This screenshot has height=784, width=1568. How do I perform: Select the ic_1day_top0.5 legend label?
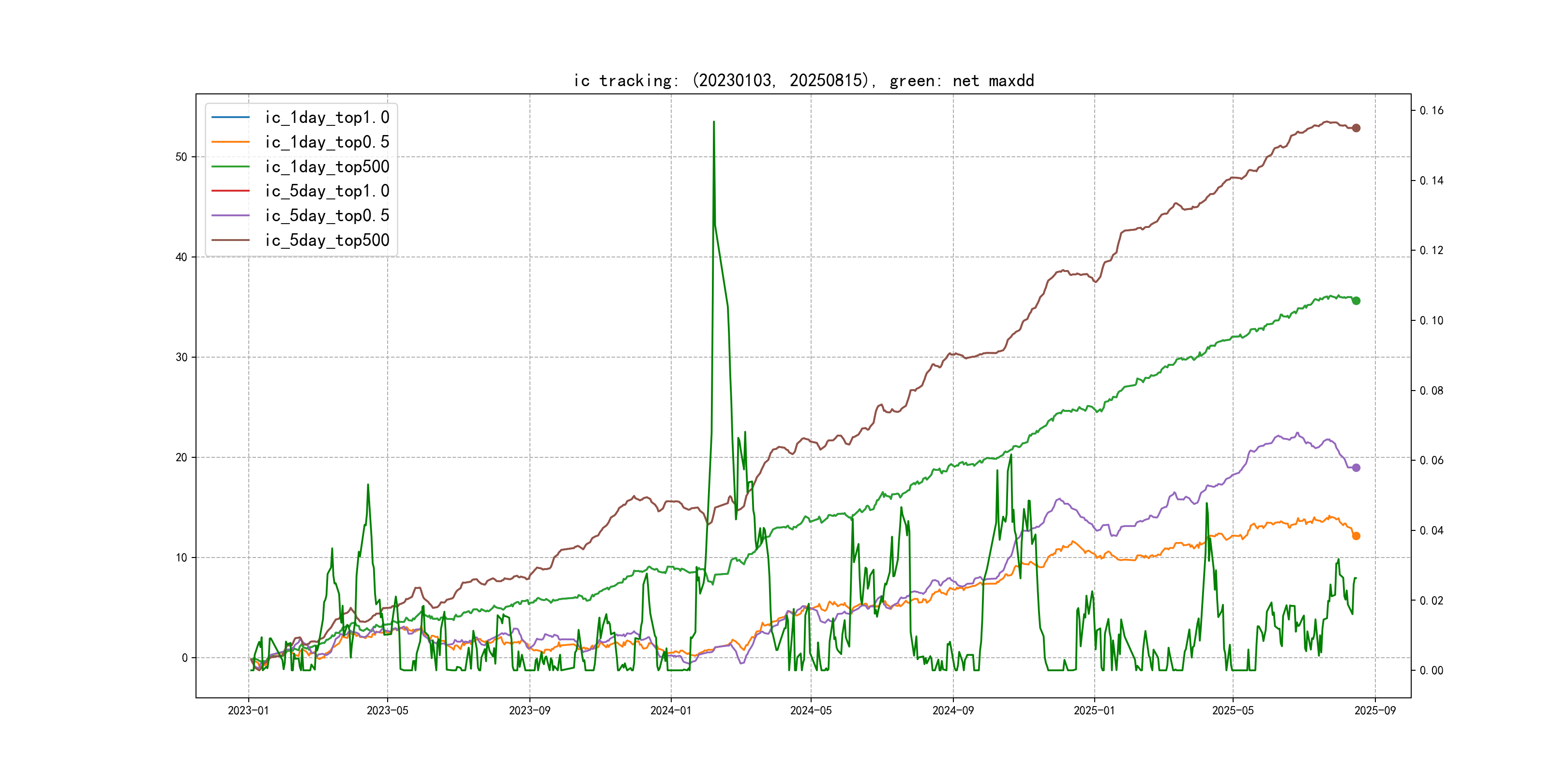pyautogui.click(x=327, y=142)
